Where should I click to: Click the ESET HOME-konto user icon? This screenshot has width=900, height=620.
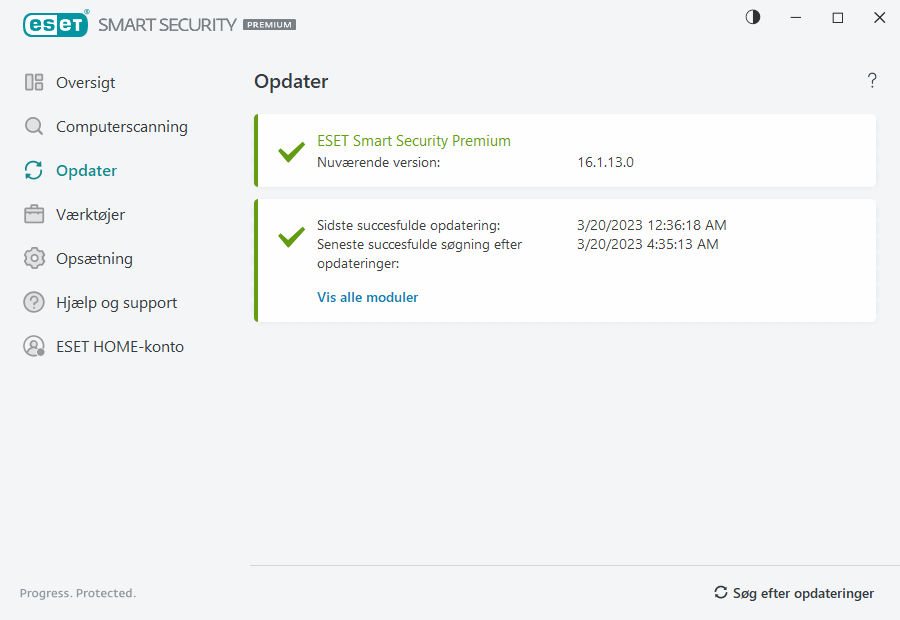(x=34, y=347)
